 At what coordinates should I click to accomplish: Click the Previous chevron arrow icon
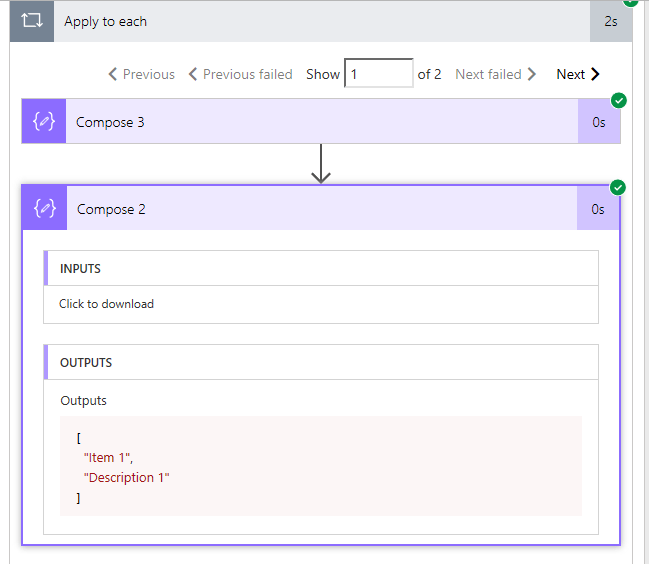pos(113,74)
